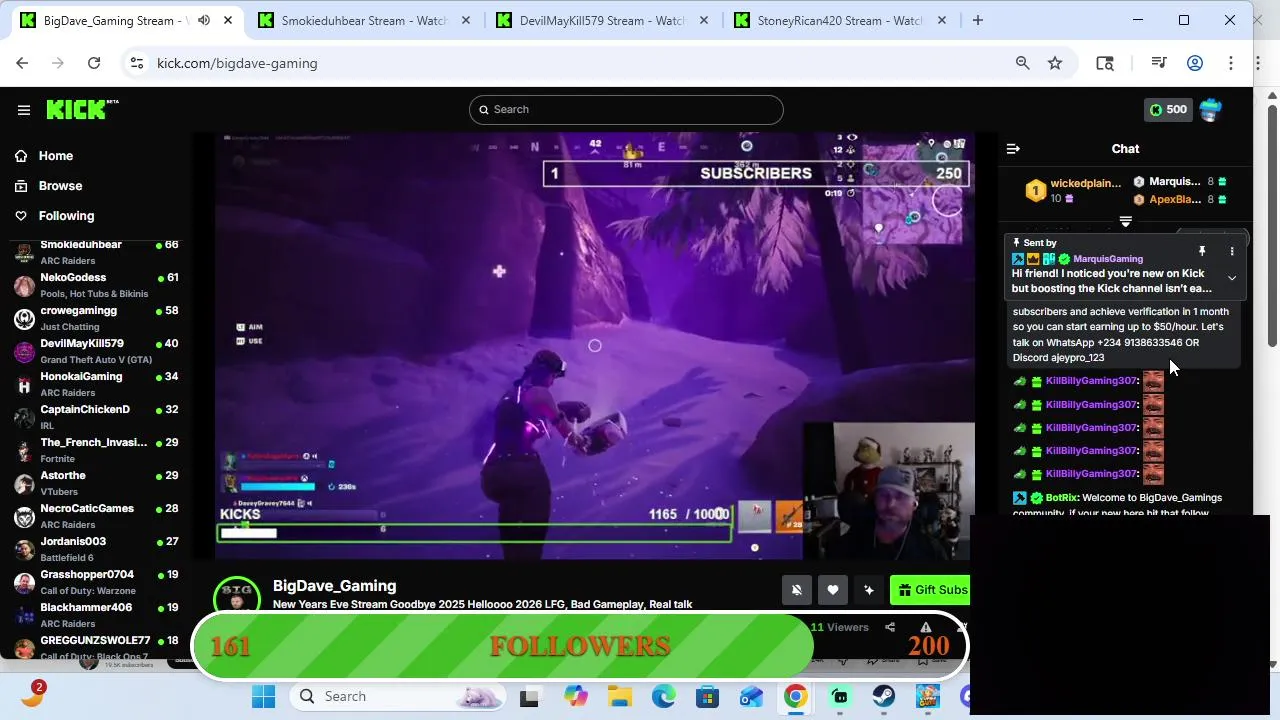Click Gift Subs button
The height and width of the screenshot is (720, 1280).
point(930,590)
